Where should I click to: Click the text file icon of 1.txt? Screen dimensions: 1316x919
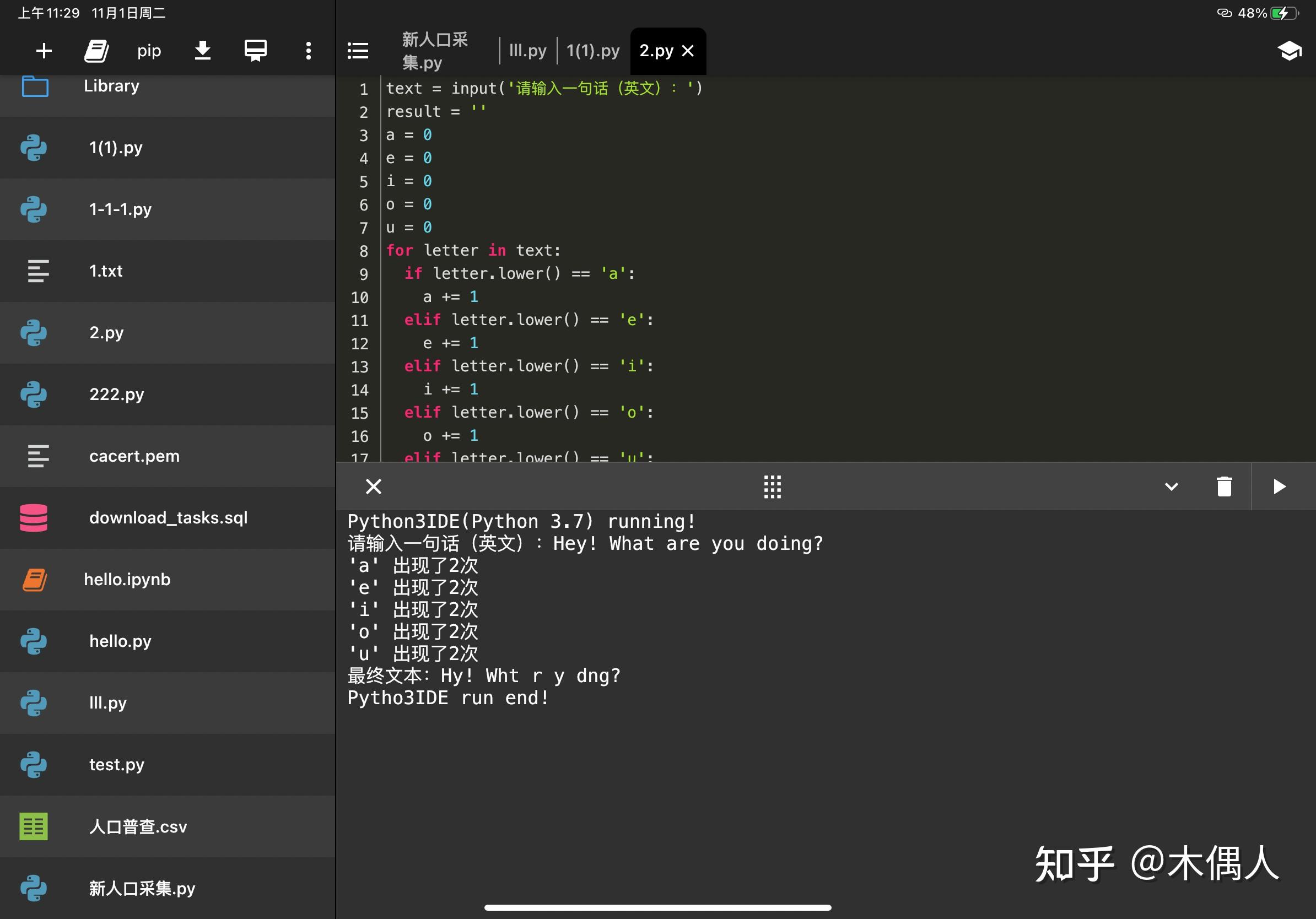[39, 271]
